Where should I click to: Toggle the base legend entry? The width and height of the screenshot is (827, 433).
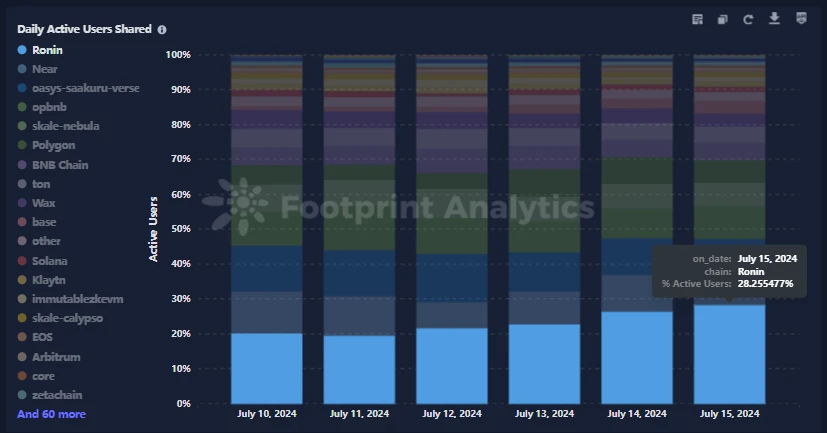[37, 222]
